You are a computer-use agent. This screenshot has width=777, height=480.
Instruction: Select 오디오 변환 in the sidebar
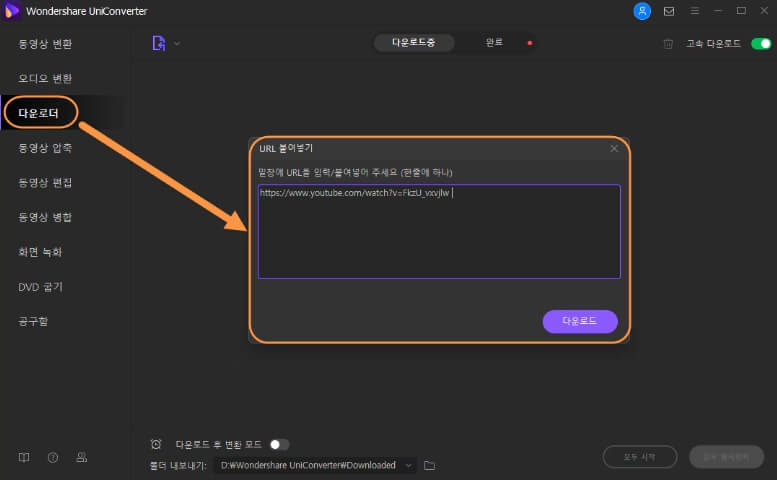(45, 78)
